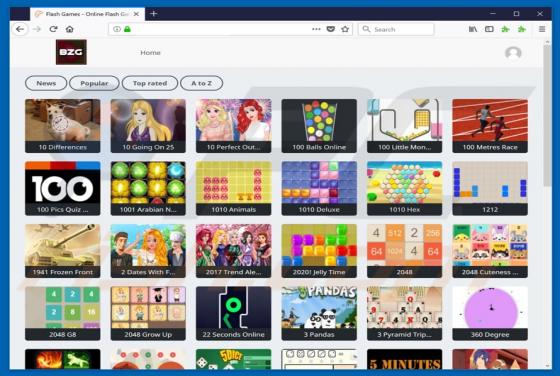Viewport: 560px width, 376px height.
Task: Open 1010 Animals game
Action: [234, 188]
